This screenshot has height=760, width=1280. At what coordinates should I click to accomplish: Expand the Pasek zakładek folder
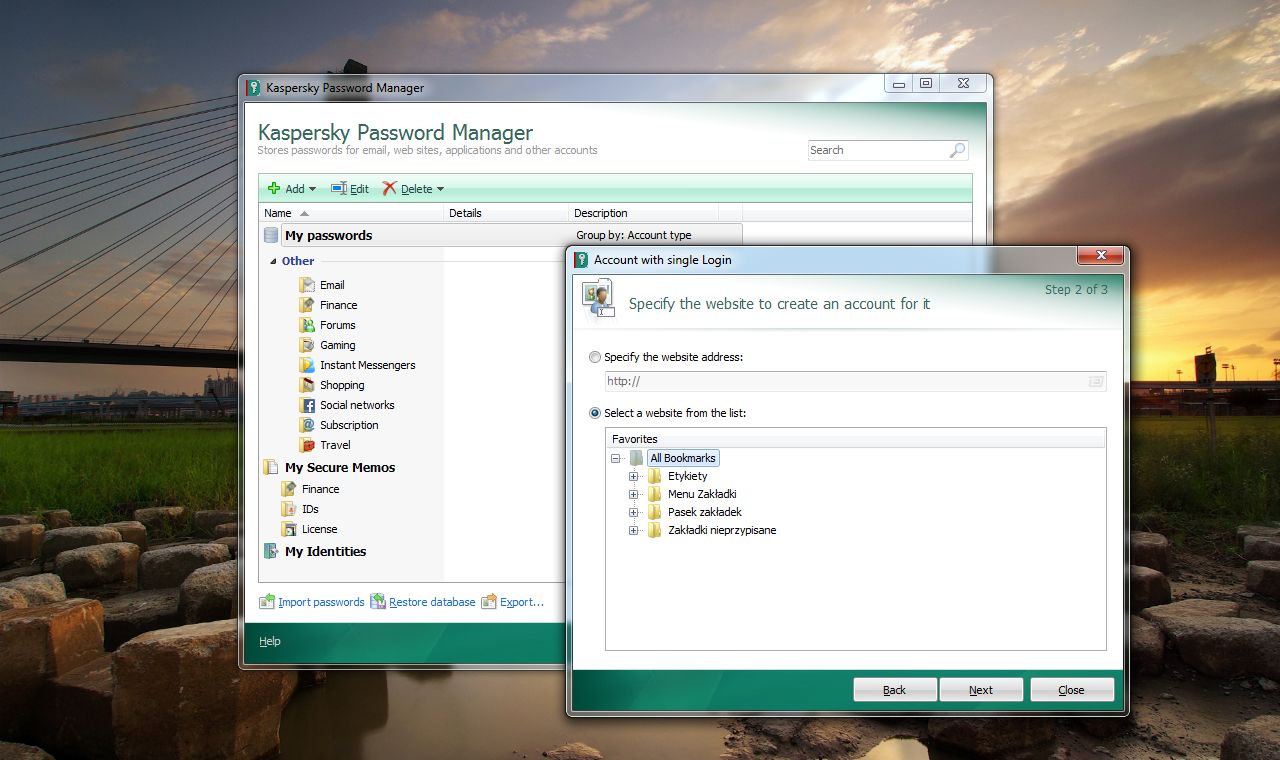633,512
